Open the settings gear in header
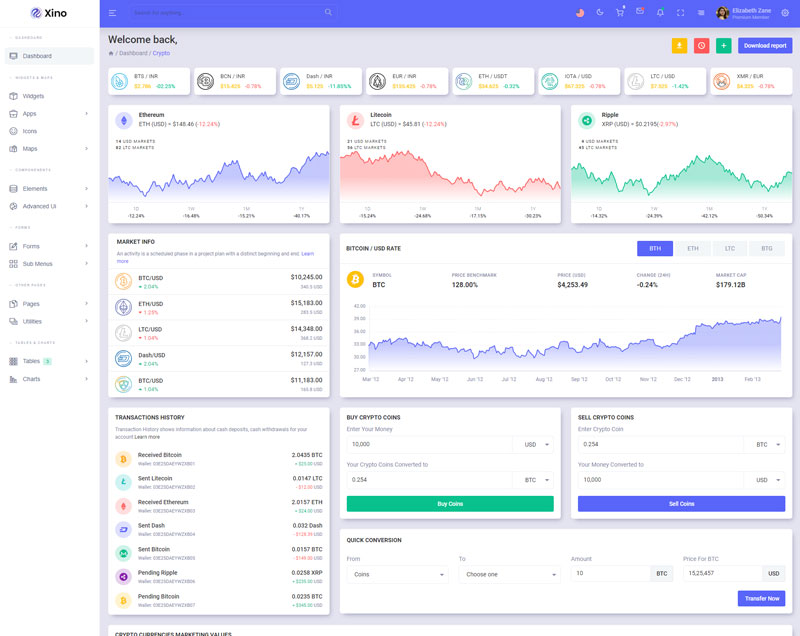This screenshot has width=800, height=636. point(785,13)
